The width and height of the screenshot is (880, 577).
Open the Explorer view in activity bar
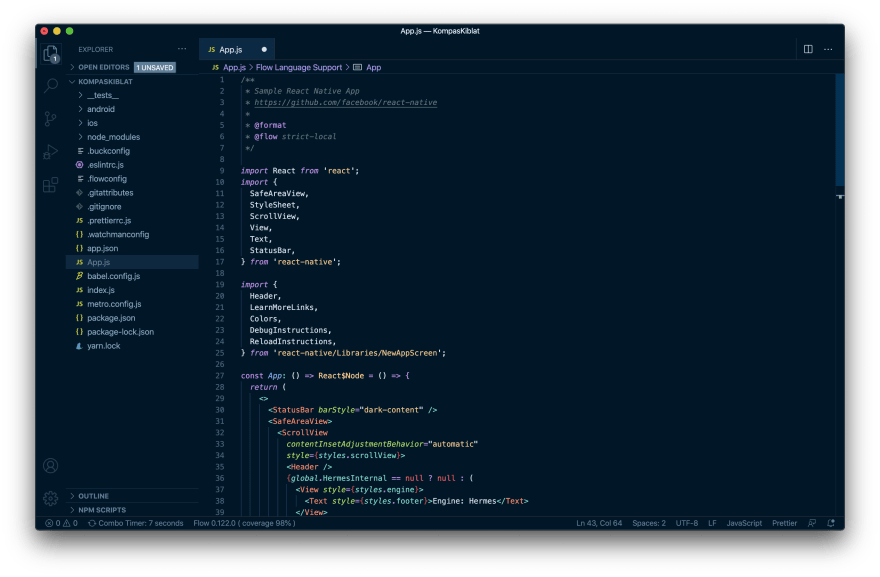click(x=51, y=54)
